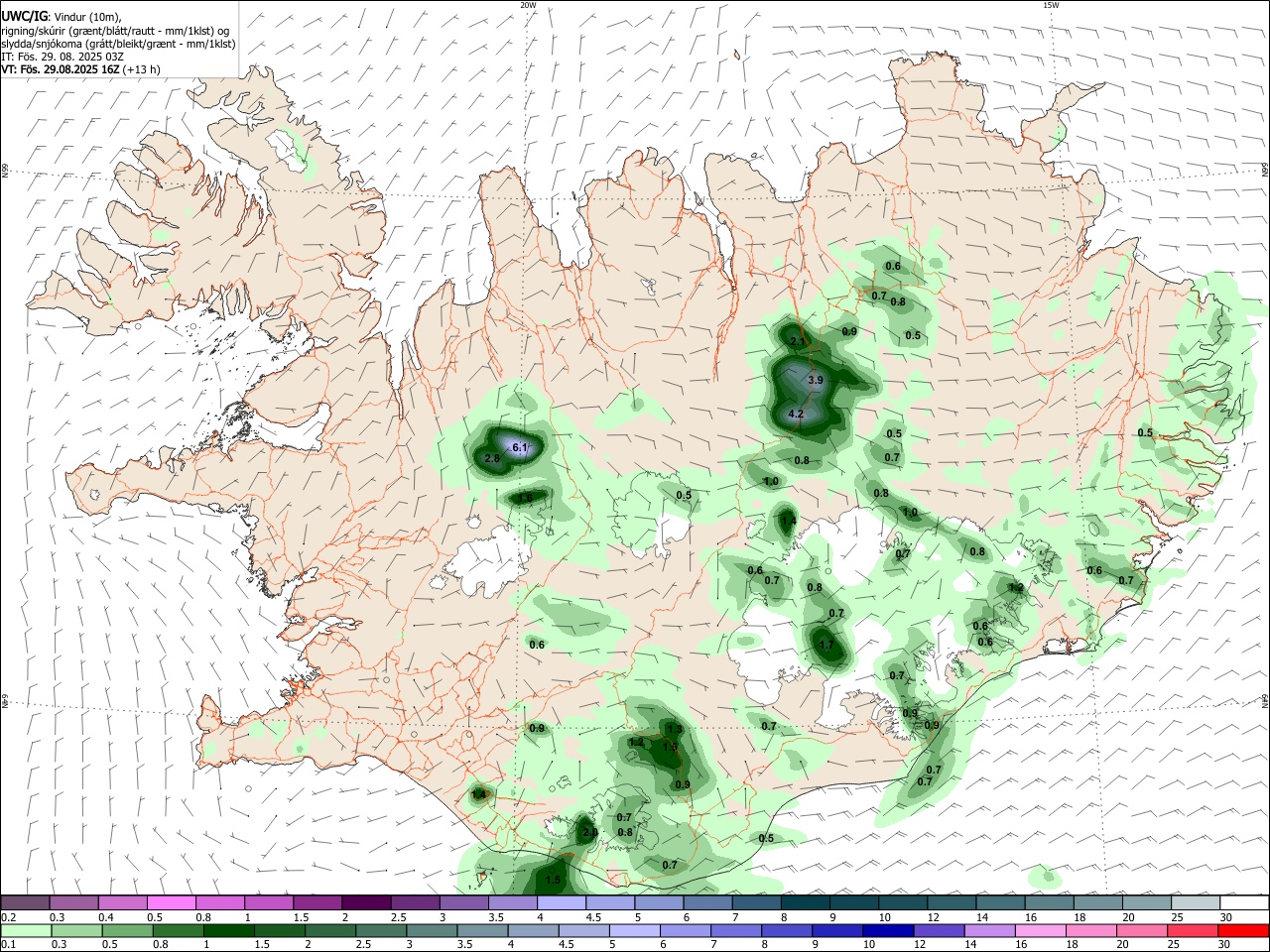Image resolution: width=1270 pixels, height=952 pixels.
Task: Click the '20W' longitude label at the top
Action: click(528, 5)
